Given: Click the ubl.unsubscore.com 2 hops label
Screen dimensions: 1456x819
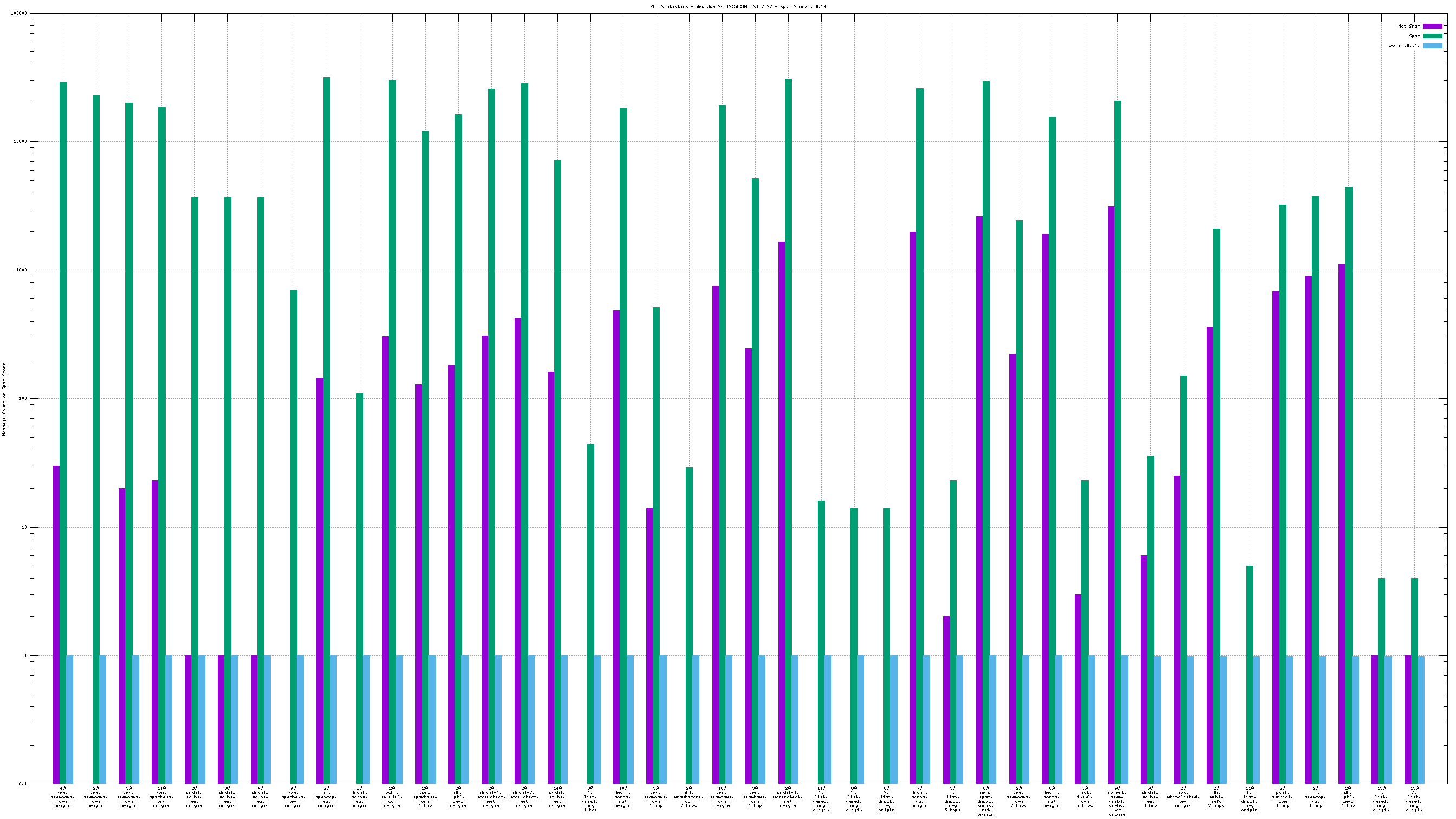Looking at the screenshot, I should (x=688, y=796).
